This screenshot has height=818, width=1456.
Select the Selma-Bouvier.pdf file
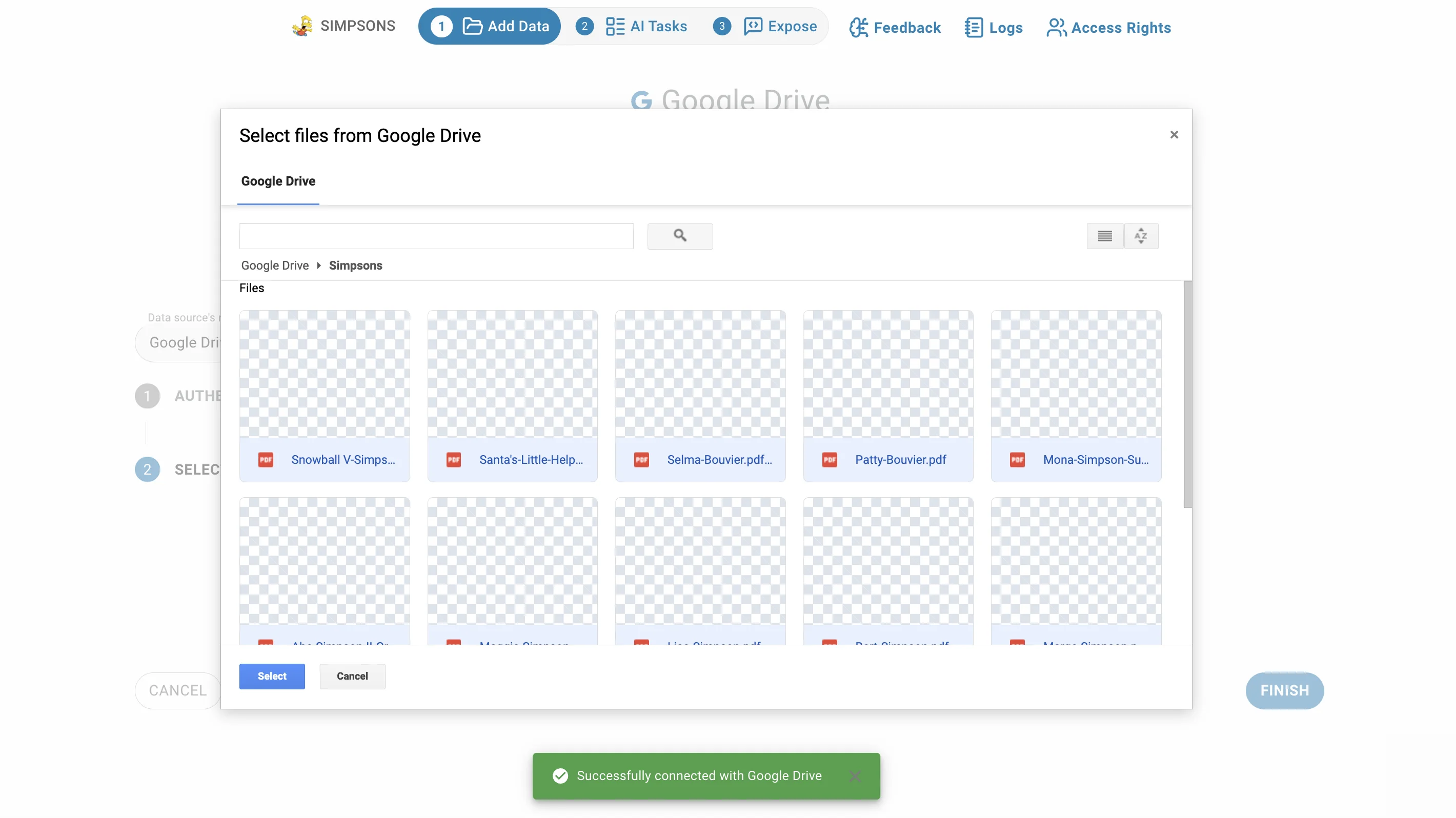point(700,396)
